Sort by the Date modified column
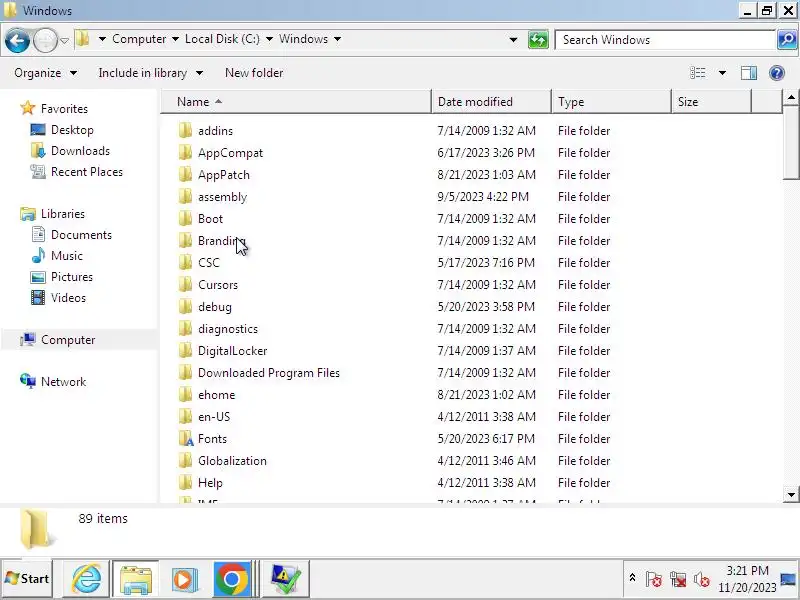Viewport: 800px width, 600px height. [491, 102]
